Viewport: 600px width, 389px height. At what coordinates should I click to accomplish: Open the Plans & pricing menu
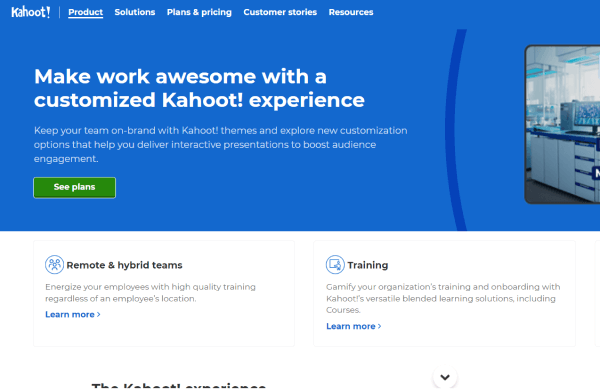click(199, 12)
